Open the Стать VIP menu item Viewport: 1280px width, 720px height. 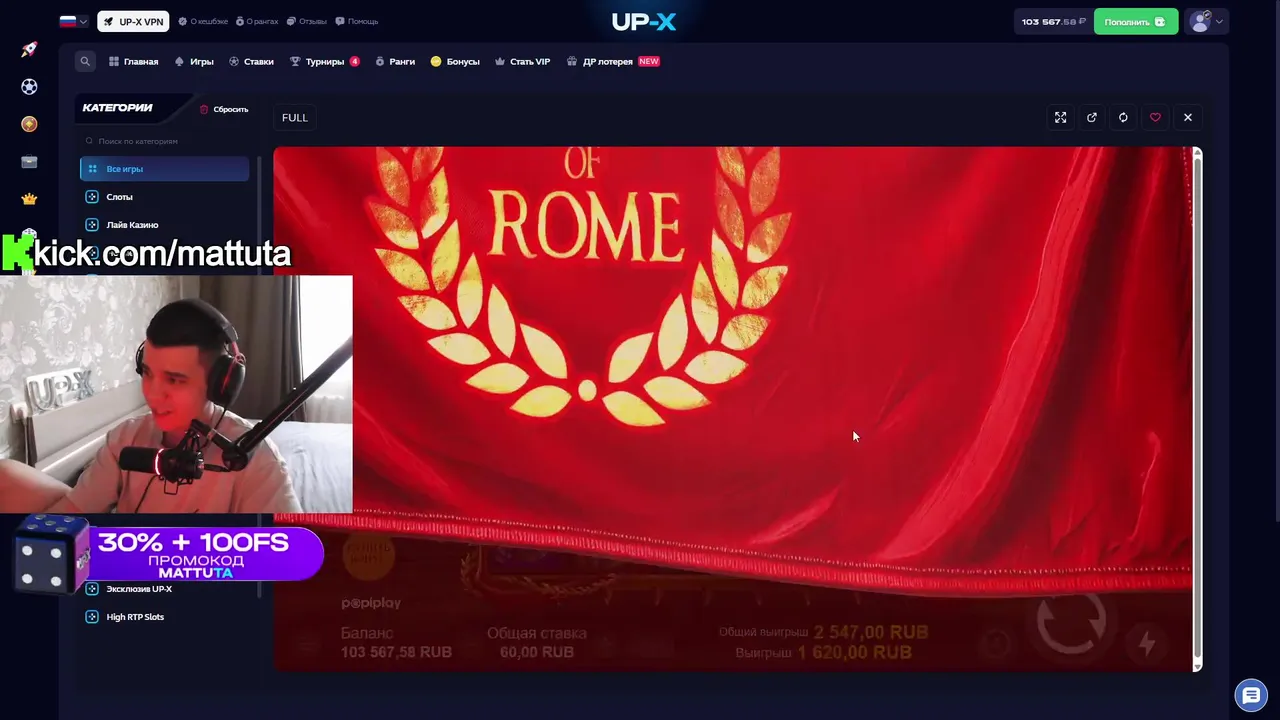523,61
